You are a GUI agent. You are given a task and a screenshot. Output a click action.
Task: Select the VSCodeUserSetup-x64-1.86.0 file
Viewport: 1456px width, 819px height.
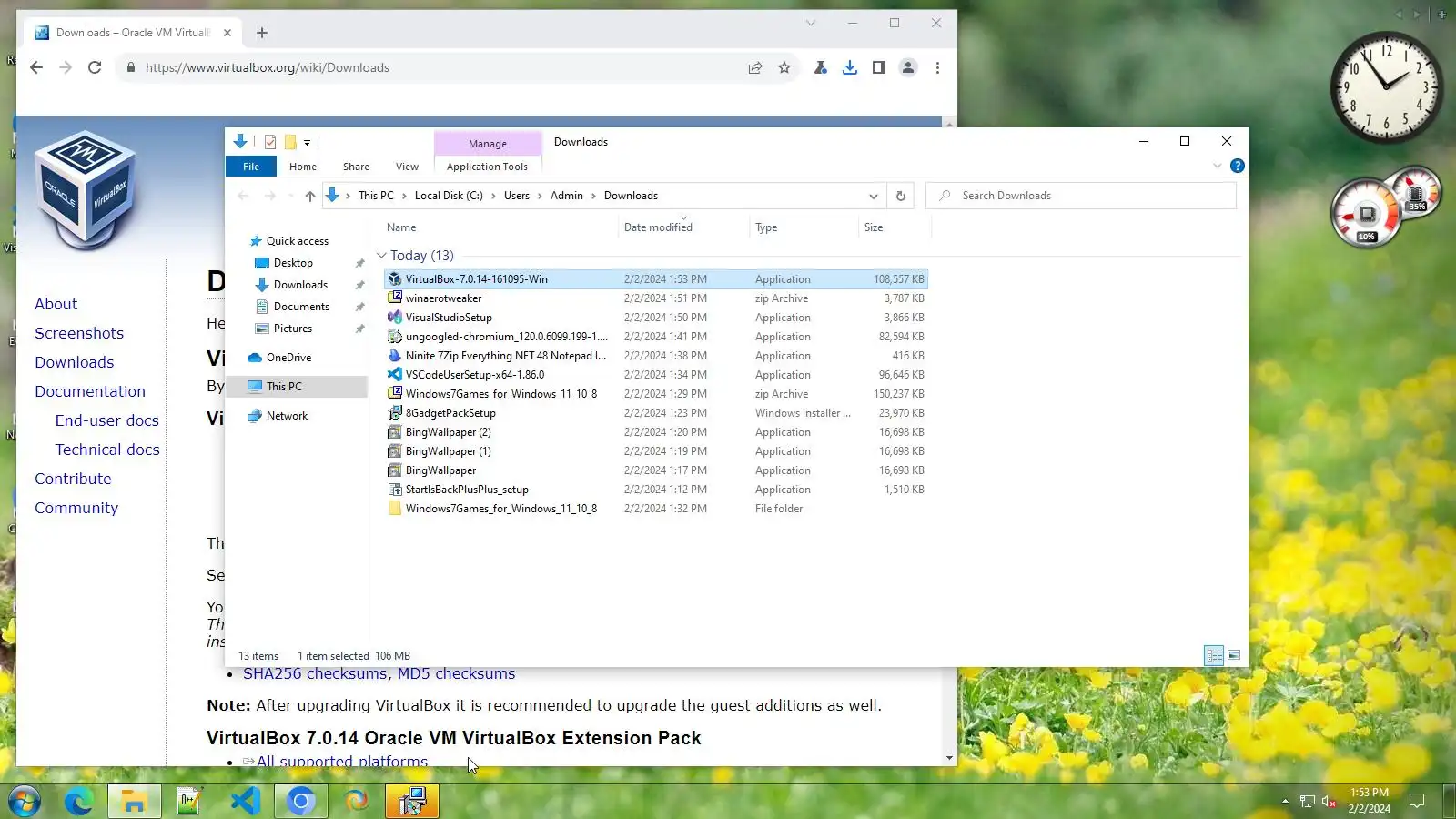[x=655, y=375]
